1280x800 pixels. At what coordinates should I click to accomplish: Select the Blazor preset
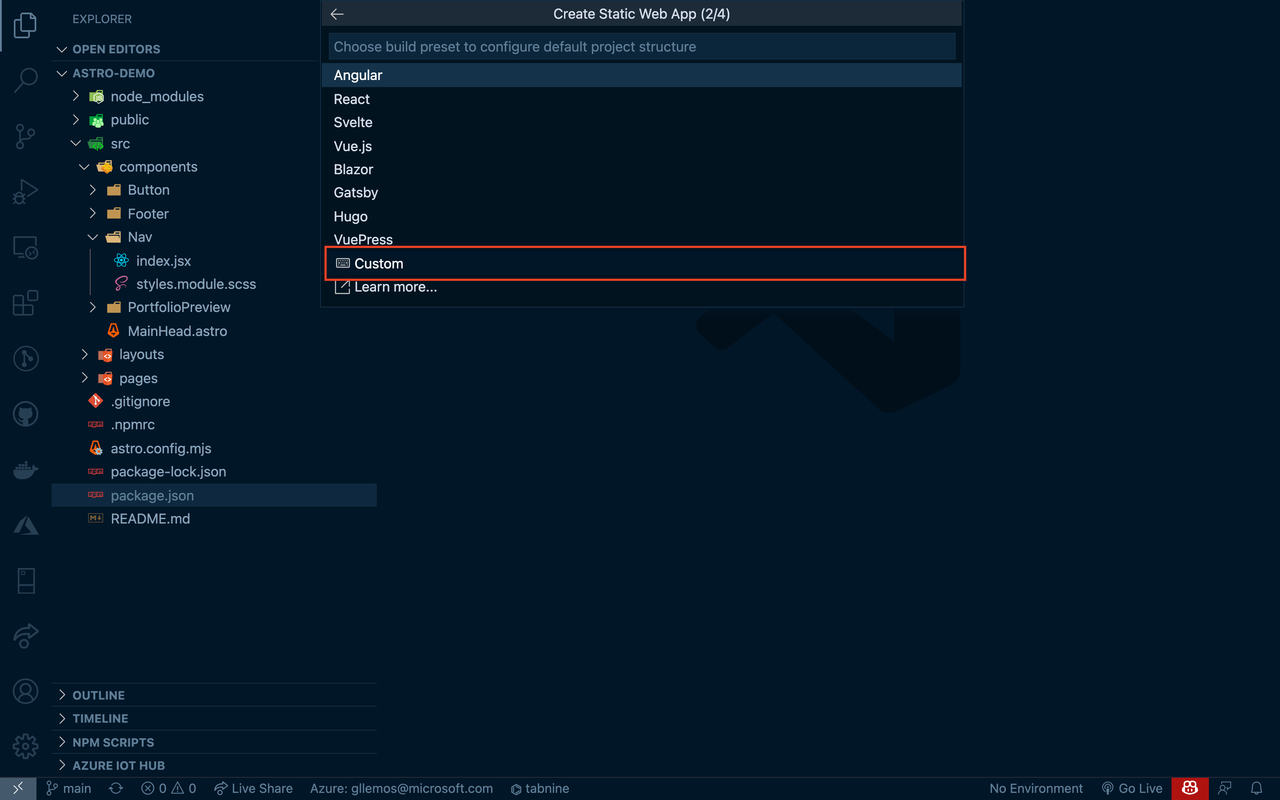642,169
